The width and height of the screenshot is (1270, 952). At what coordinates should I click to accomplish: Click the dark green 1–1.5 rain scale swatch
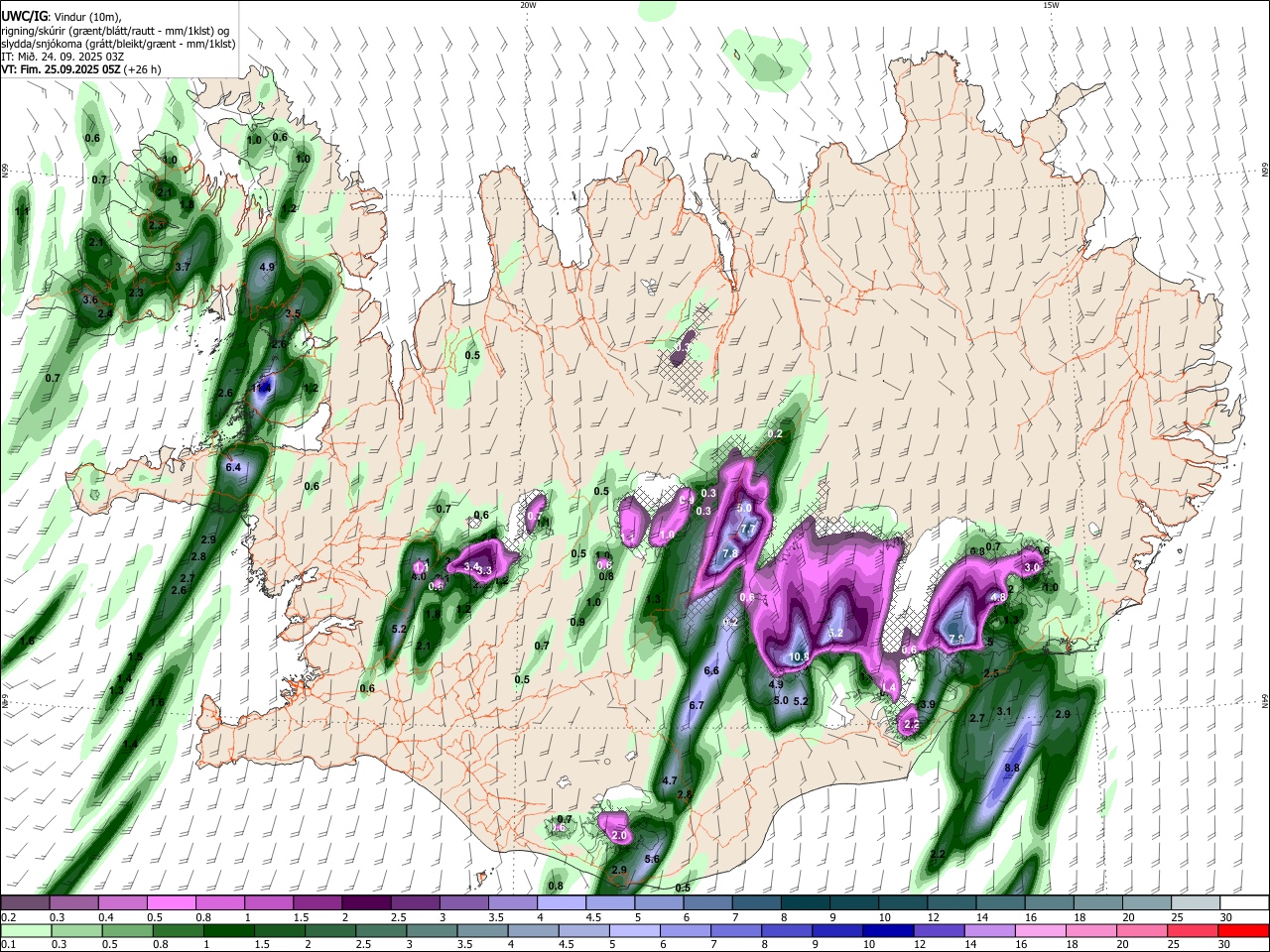228,931
